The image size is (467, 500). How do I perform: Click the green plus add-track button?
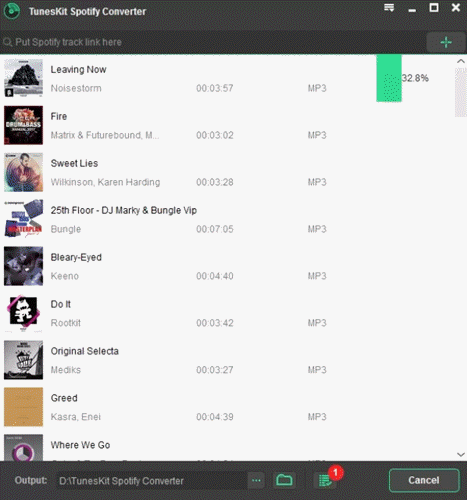point(446,42)
